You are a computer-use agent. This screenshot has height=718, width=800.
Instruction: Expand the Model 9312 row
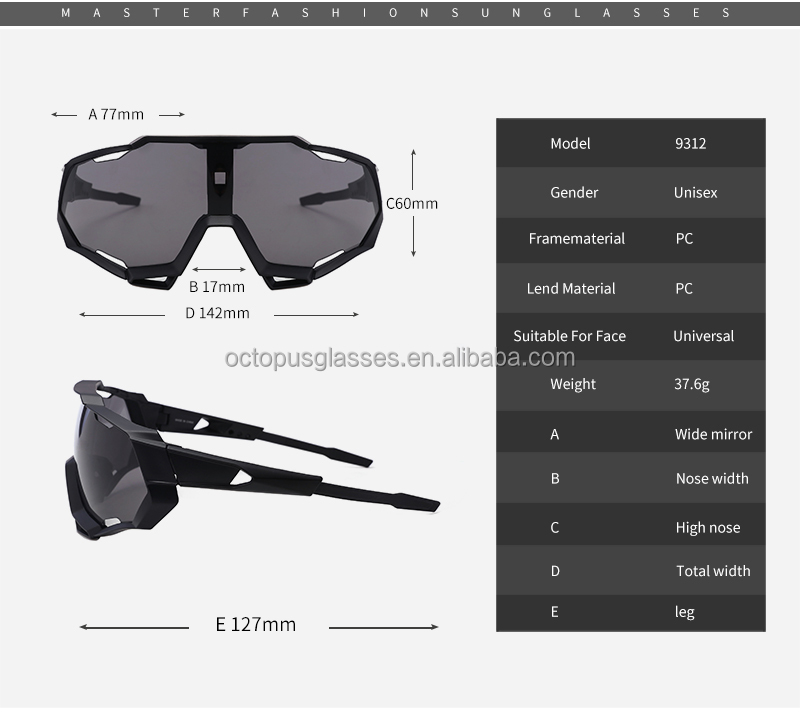pos(631,144)
